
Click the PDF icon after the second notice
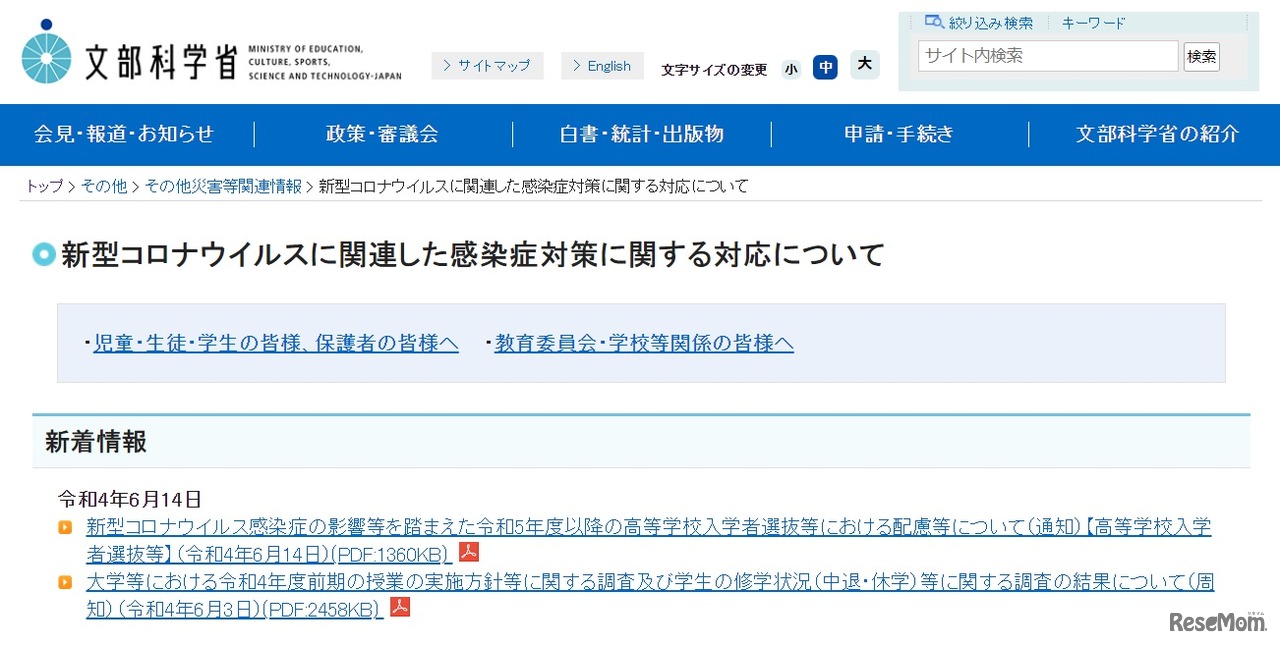pos(400,607)
